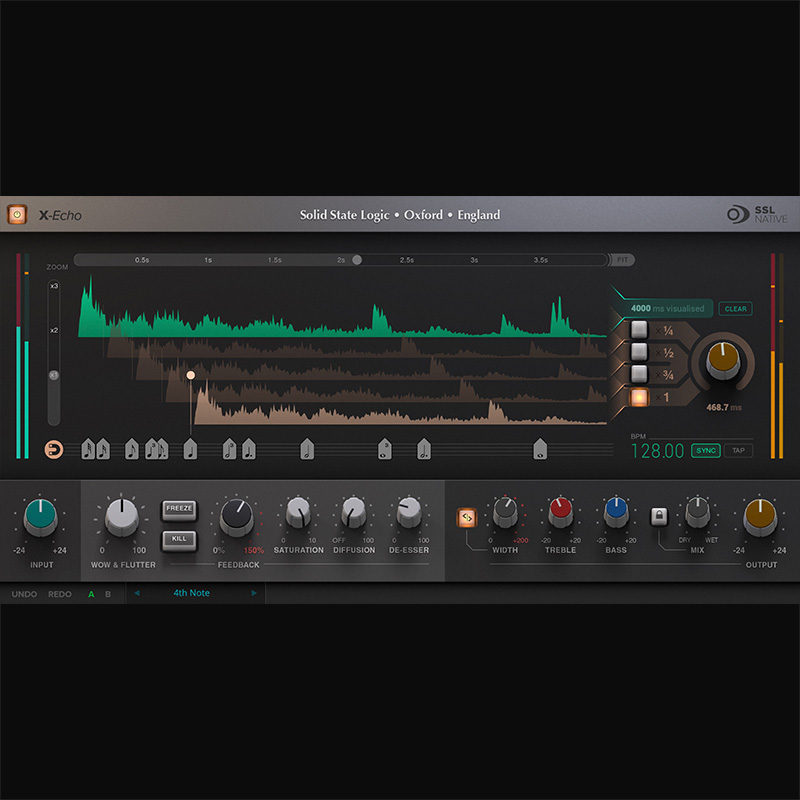Select the whole-note triplet delay marker
800x800 pixels.
(385, 449)
